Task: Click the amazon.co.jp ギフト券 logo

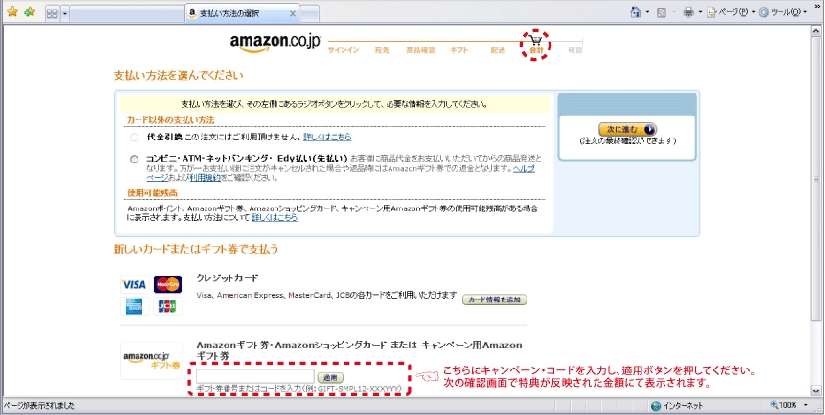Action: (152, 360)
